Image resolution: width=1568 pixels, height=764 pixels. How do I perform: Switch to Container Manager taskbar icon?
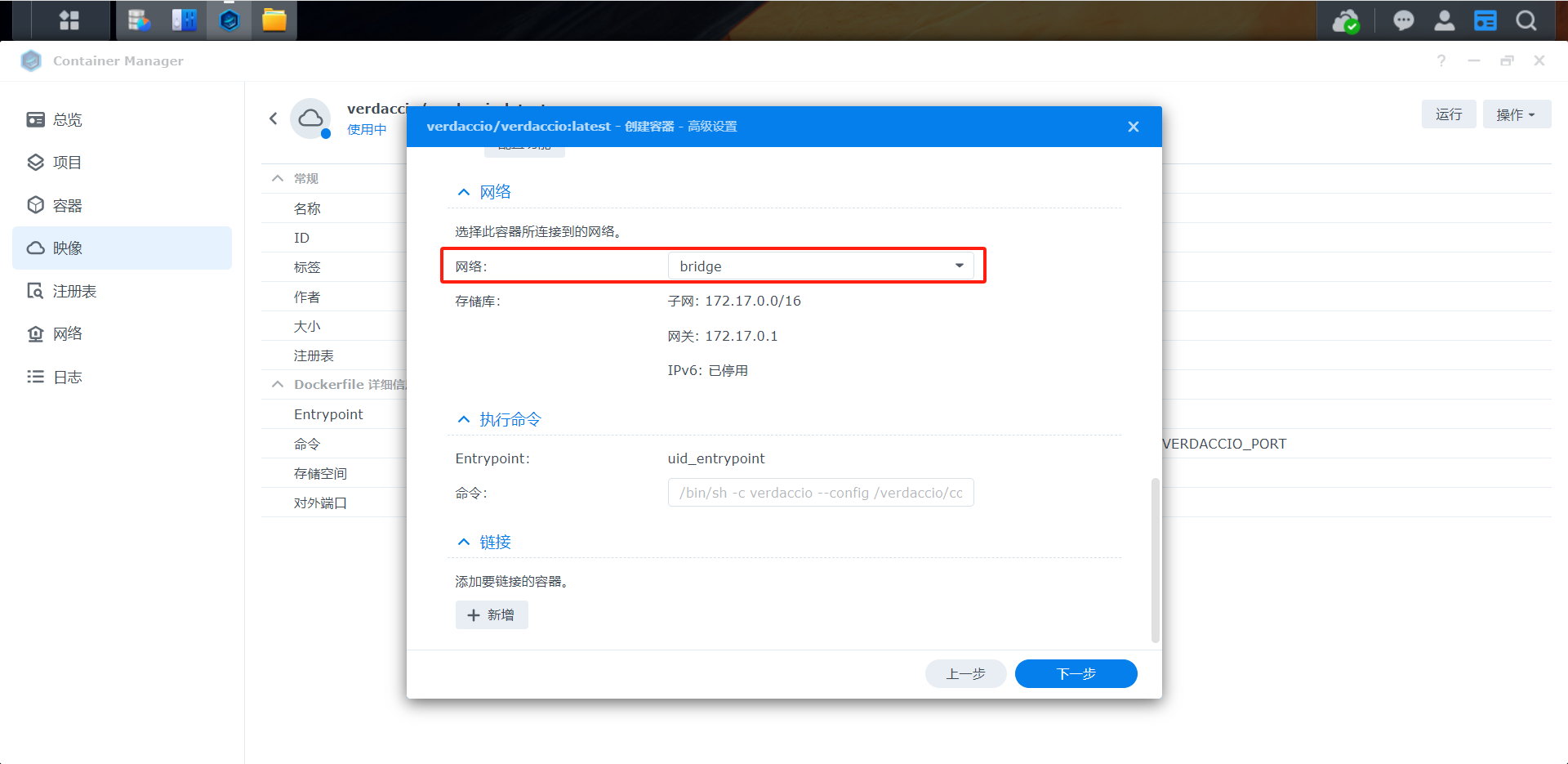click(229, 20)
